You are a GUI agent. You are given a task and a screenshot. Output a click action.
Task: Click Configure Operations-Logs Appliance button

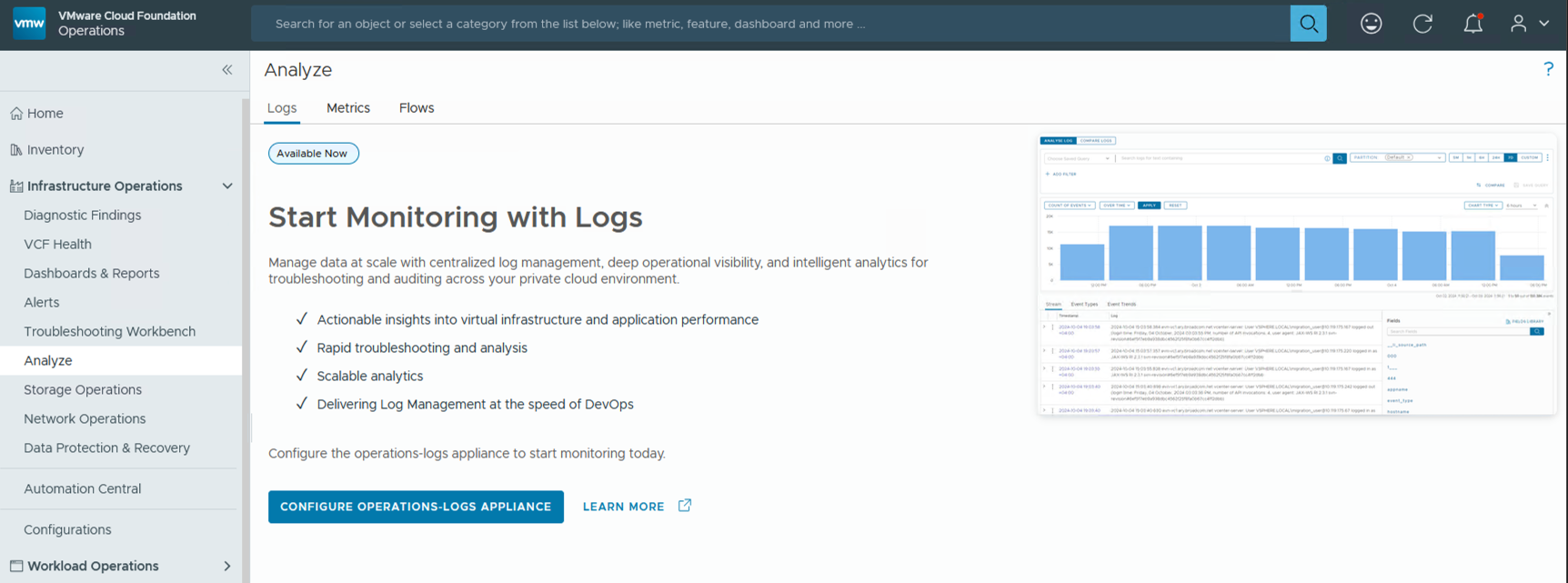[x=416, y=507]
